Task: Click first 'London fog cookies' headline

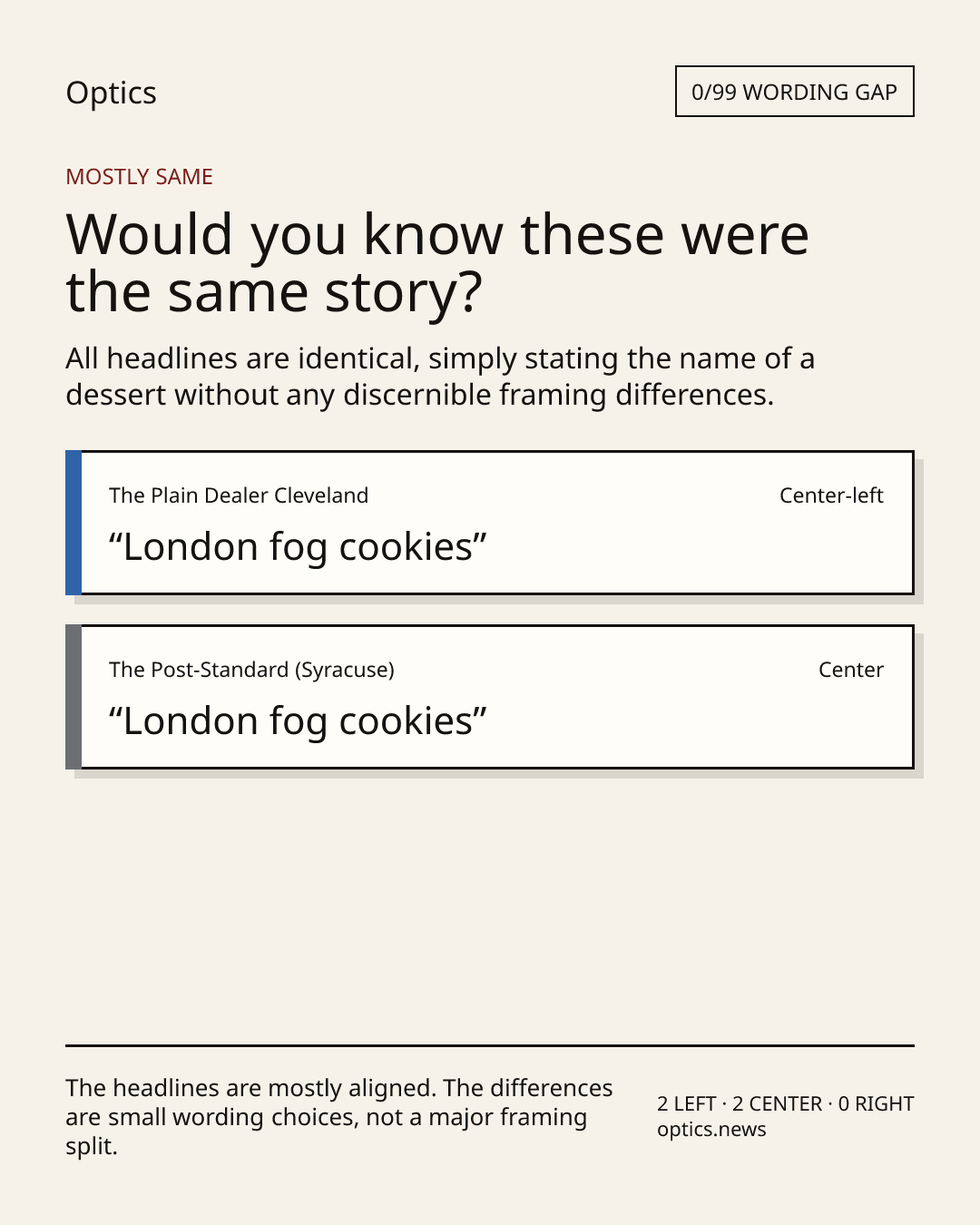Action: (298, 547)
